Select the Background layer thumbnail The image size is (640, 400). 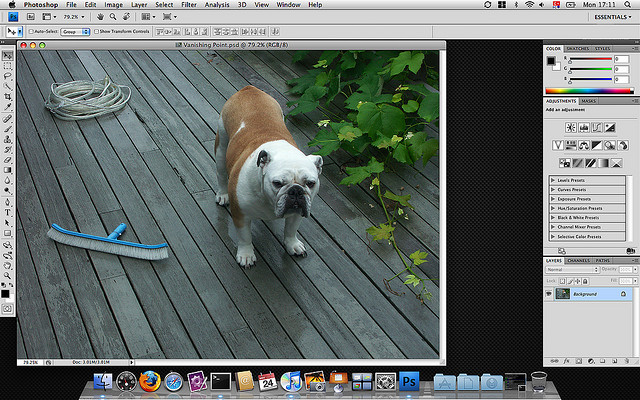click(x=563, y=294)
